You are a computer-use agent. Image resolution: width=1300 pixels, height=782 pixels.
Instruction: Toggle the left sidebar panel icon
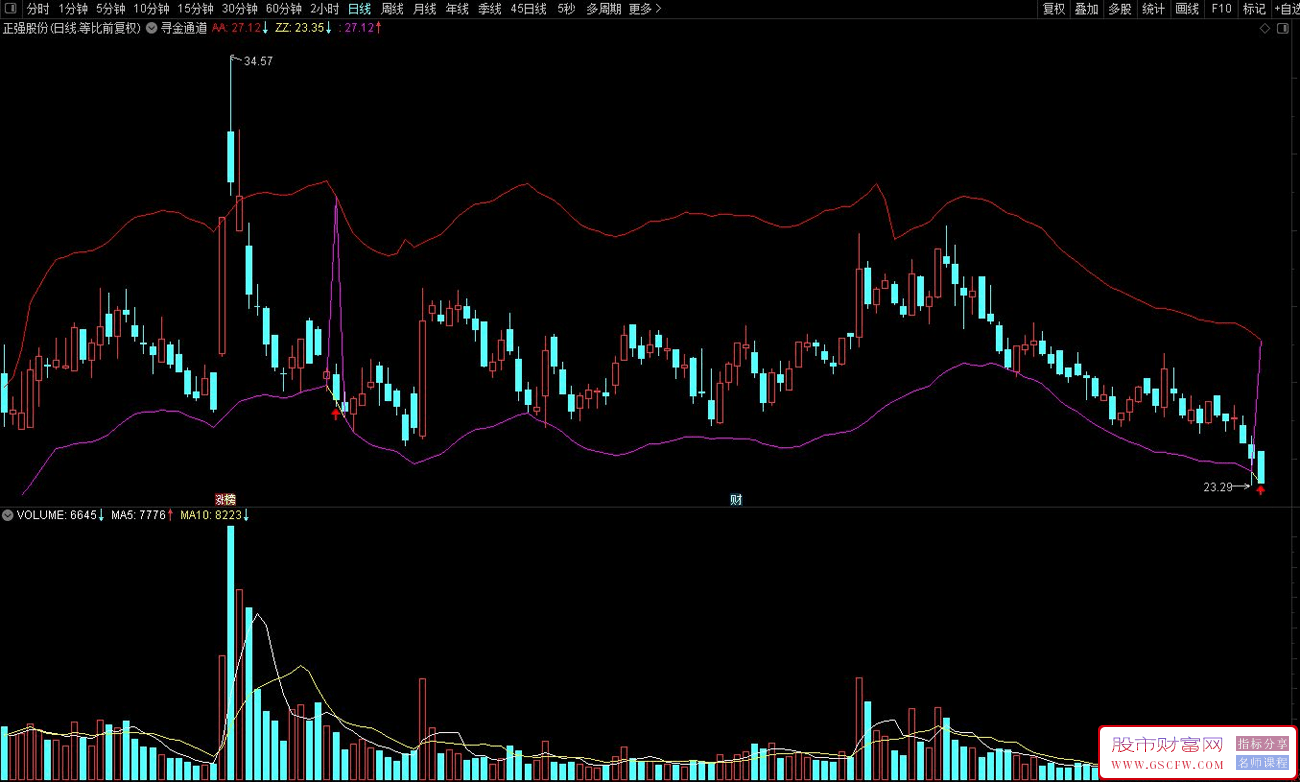click(x=10, y=9)
